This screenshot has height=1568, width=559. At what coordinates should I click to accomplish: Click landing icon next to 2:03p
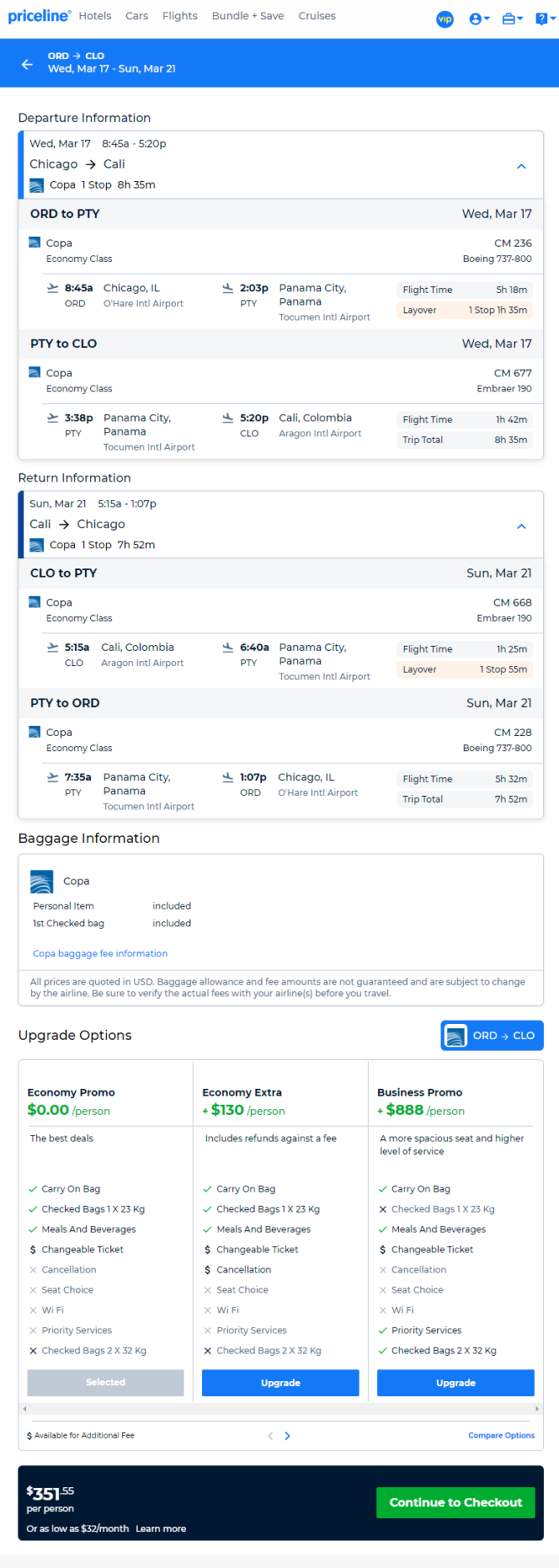tap(228, 288)
